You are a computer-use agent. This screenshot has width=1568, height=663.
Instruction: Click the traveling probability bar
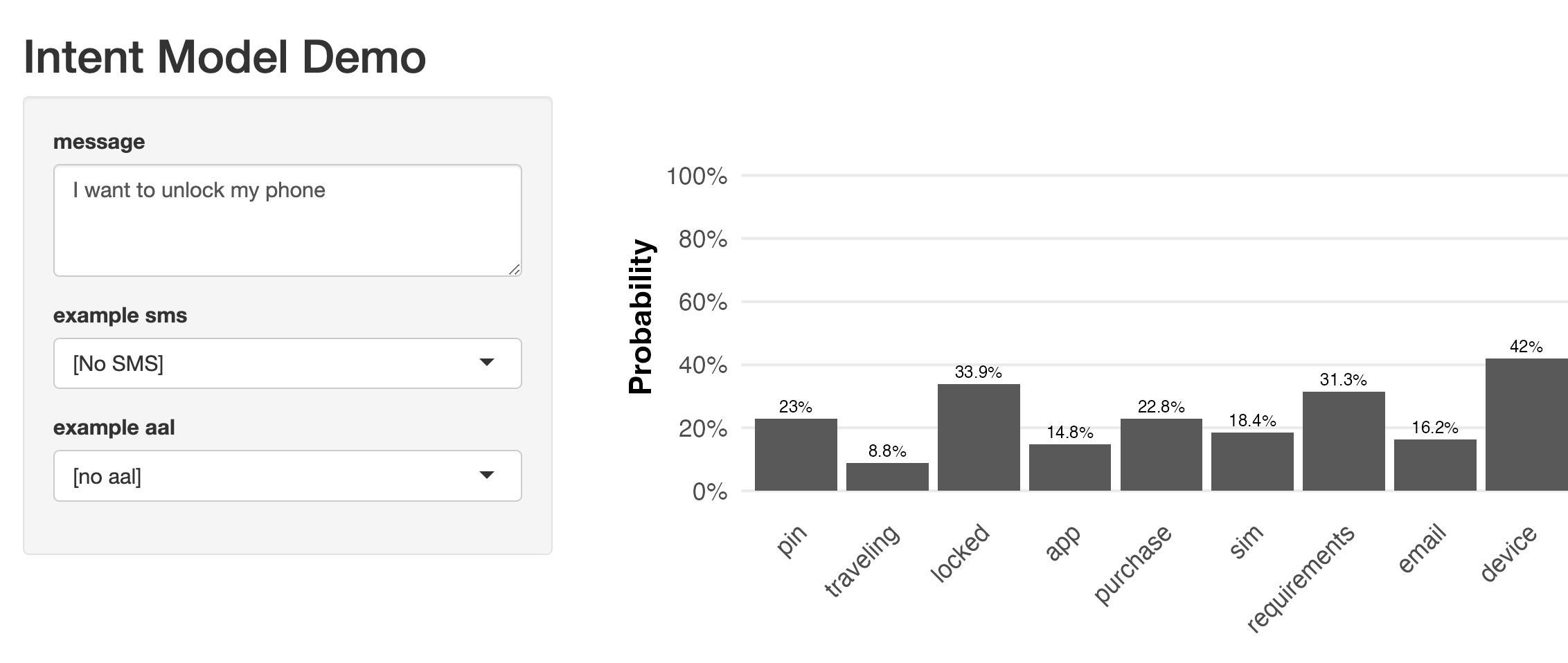(x=887, y=477)
